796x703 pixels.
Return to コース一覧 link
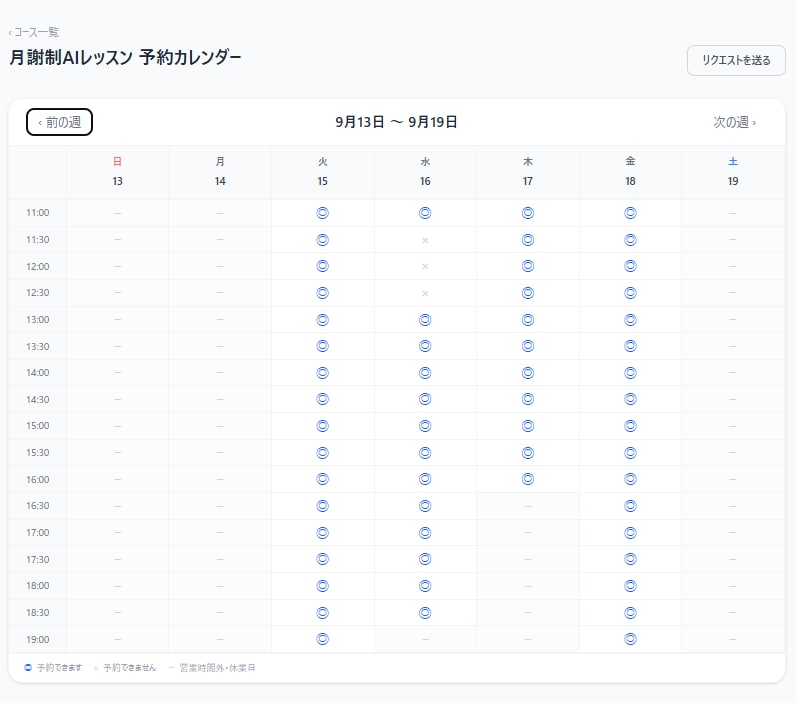point(34,32)
